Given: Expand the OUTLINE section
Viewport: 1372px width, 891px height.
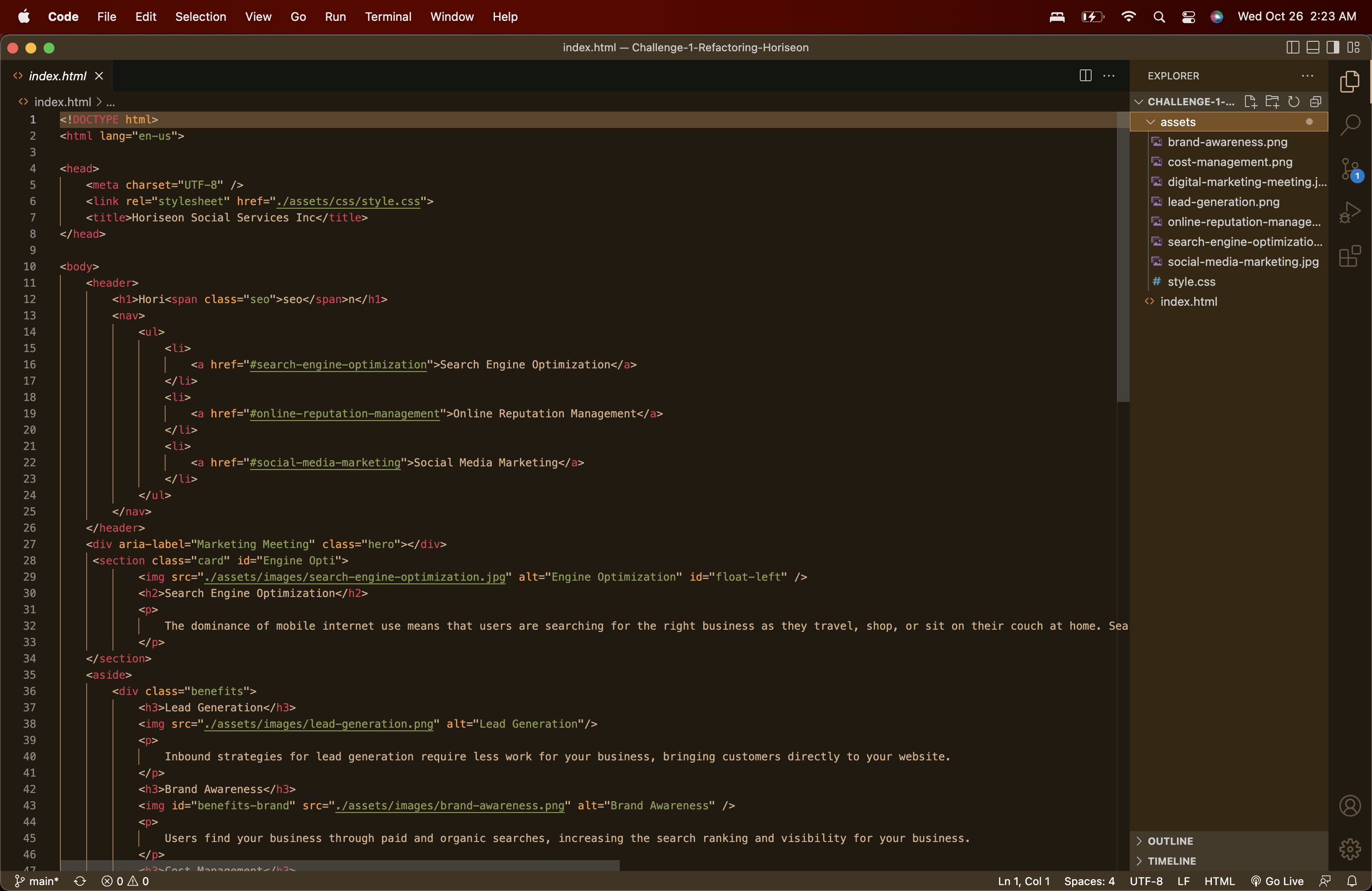Looking at the screenshot, I should click(1170, 841).
